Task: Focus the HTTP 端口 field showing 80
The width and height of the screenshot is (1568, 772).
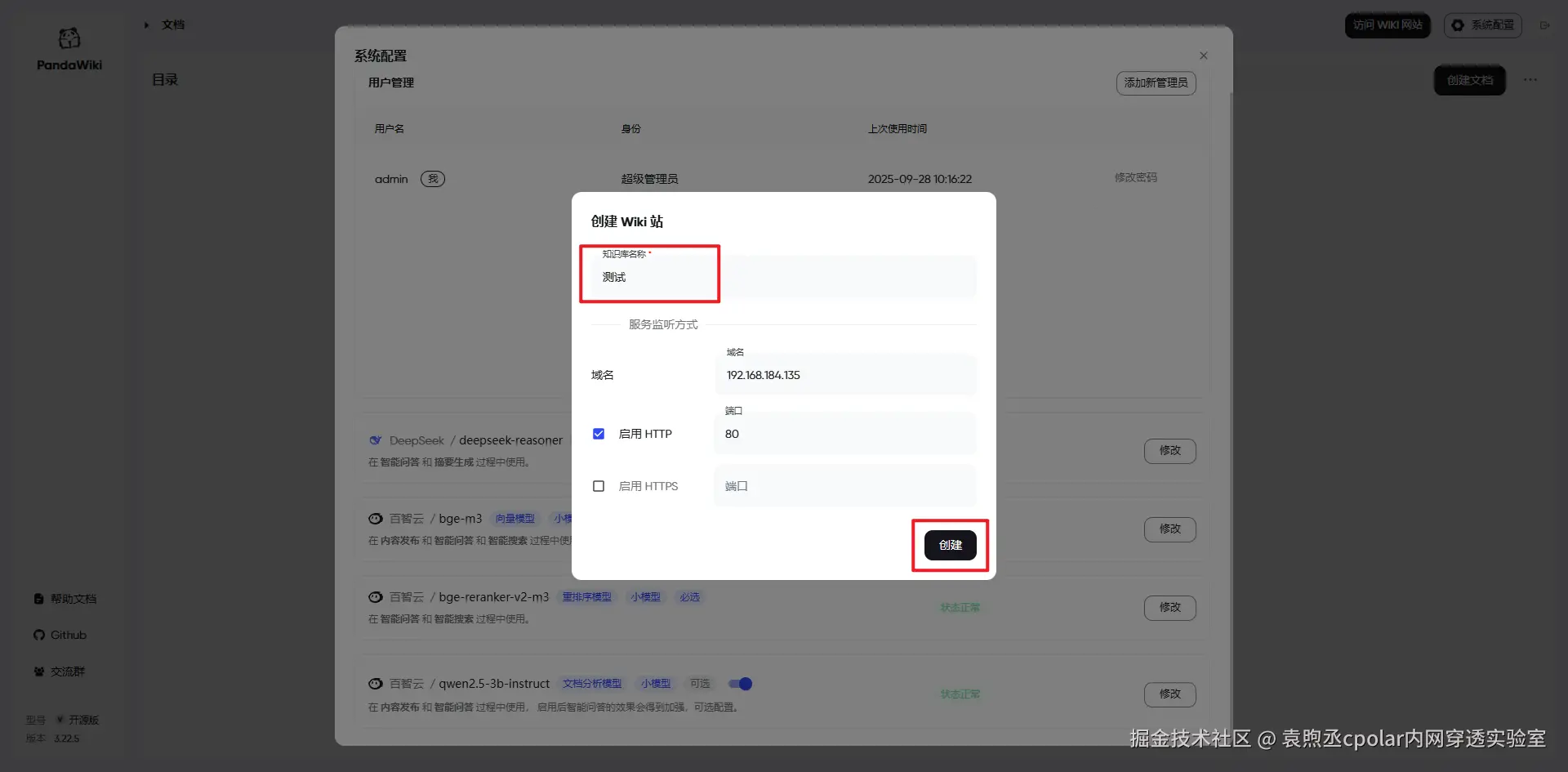Action: 845,434
